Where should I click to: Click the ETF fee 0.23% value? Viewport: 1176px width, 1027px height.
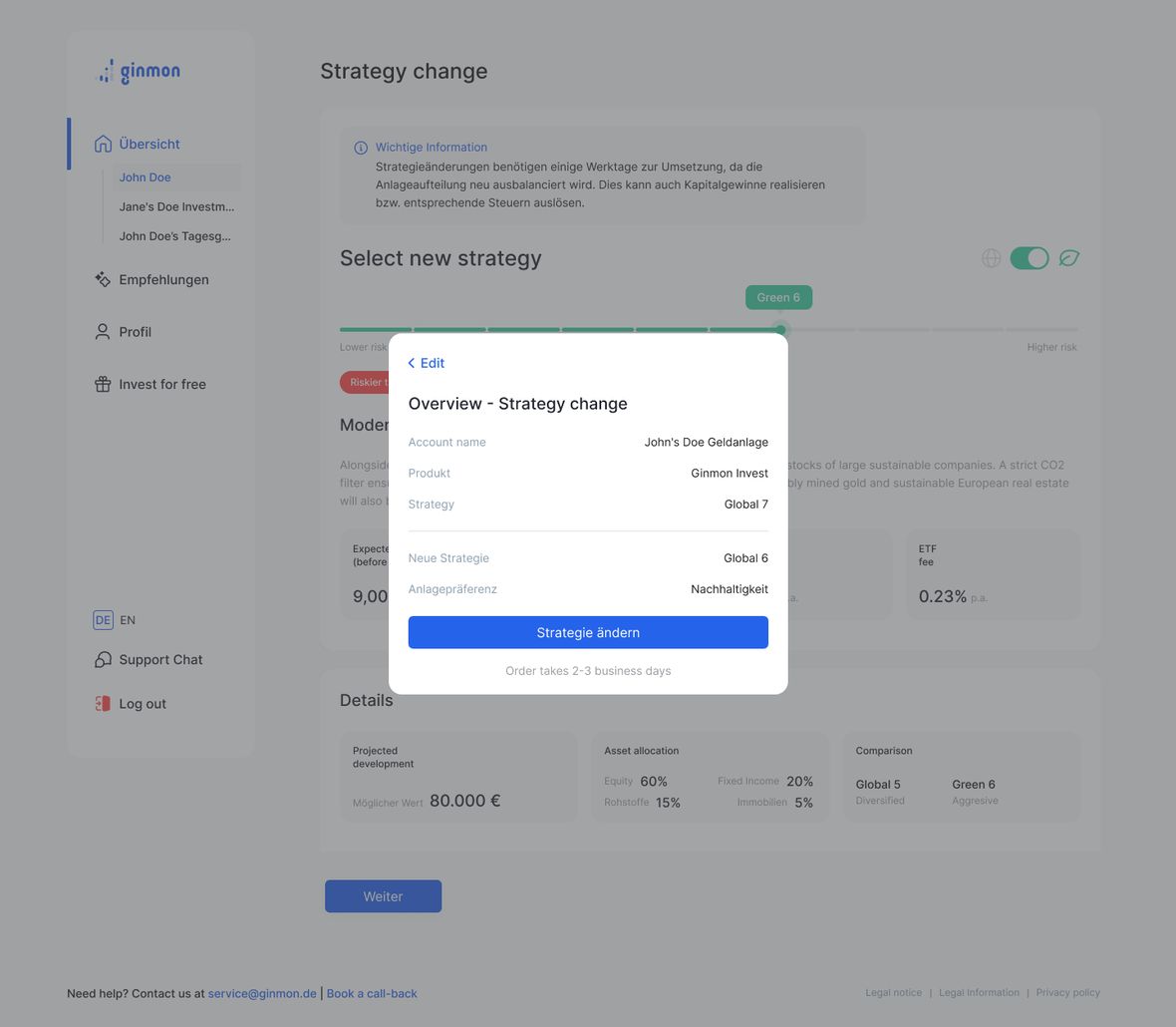[x=942, y=597]
